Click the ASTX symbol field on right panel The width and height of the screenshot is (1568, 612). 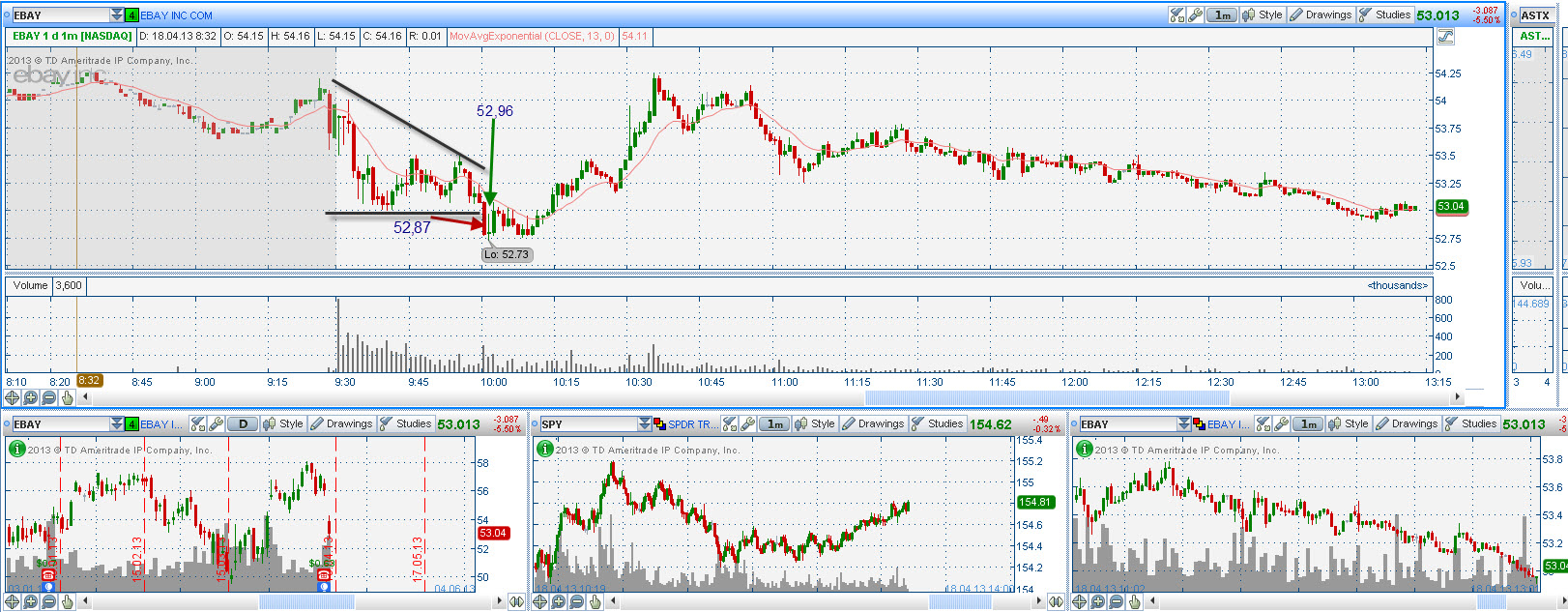coord(1539,15)
